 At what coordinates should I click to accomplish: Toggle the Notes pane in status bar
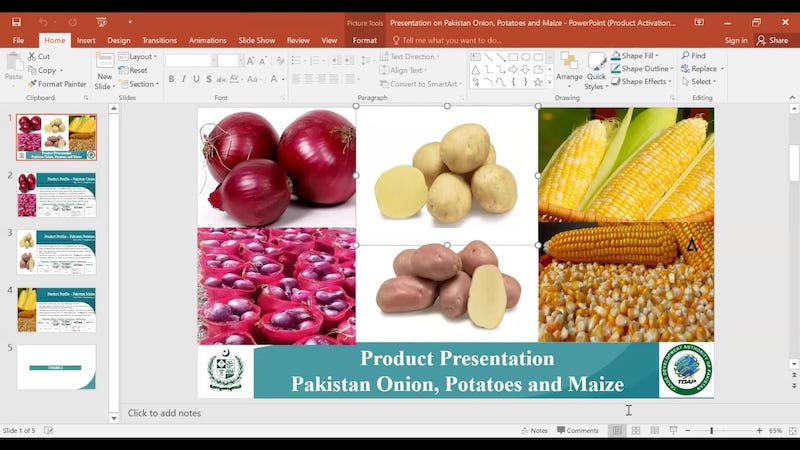[x=534, y=430]
